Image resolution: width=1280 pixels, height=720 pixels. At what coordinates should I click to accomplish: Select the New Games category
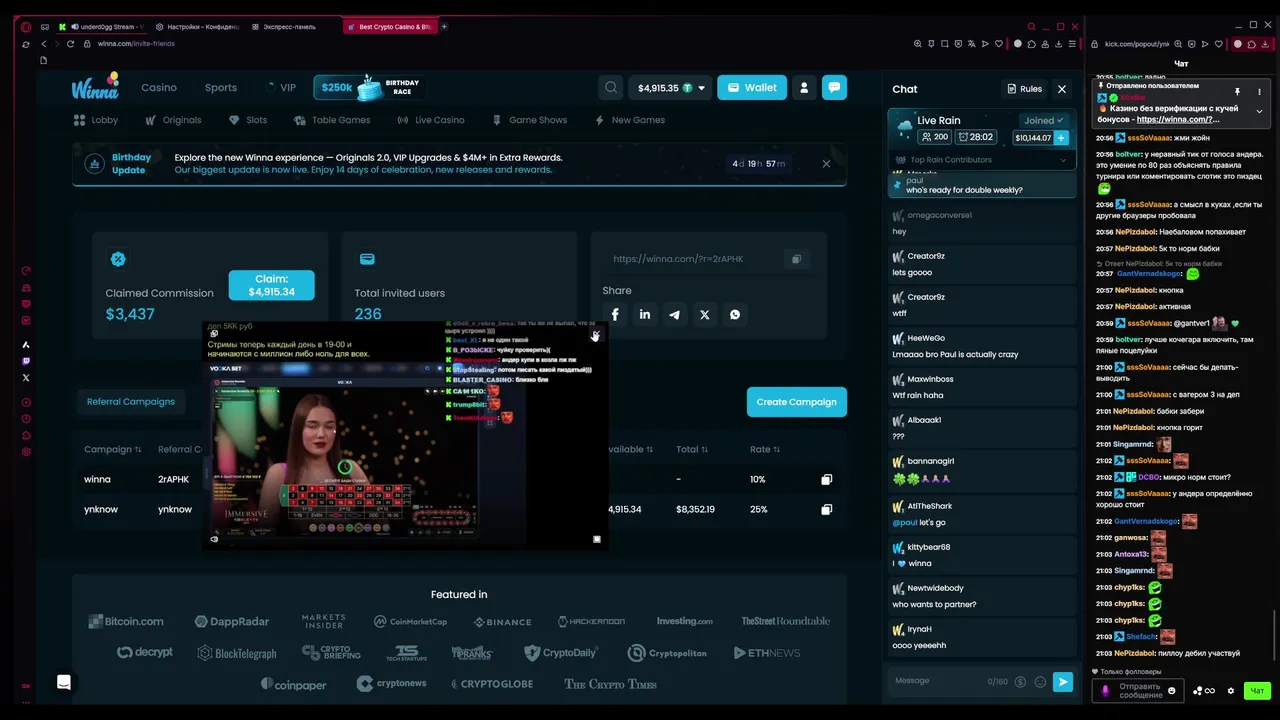pyautogui.click(x=629, y=120)
